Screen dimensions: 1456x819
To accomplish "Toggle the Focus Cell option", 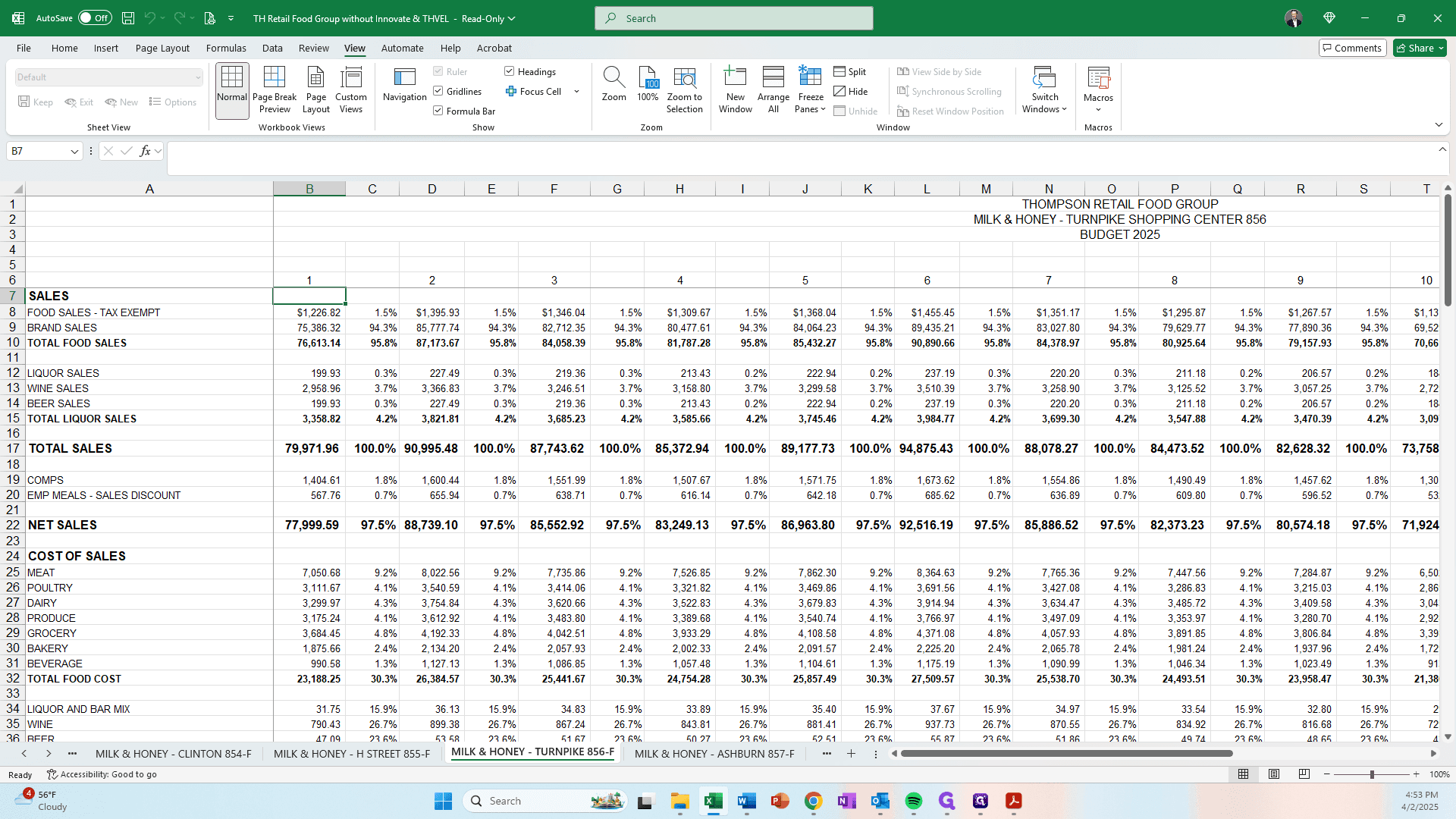I will (534, 91).
